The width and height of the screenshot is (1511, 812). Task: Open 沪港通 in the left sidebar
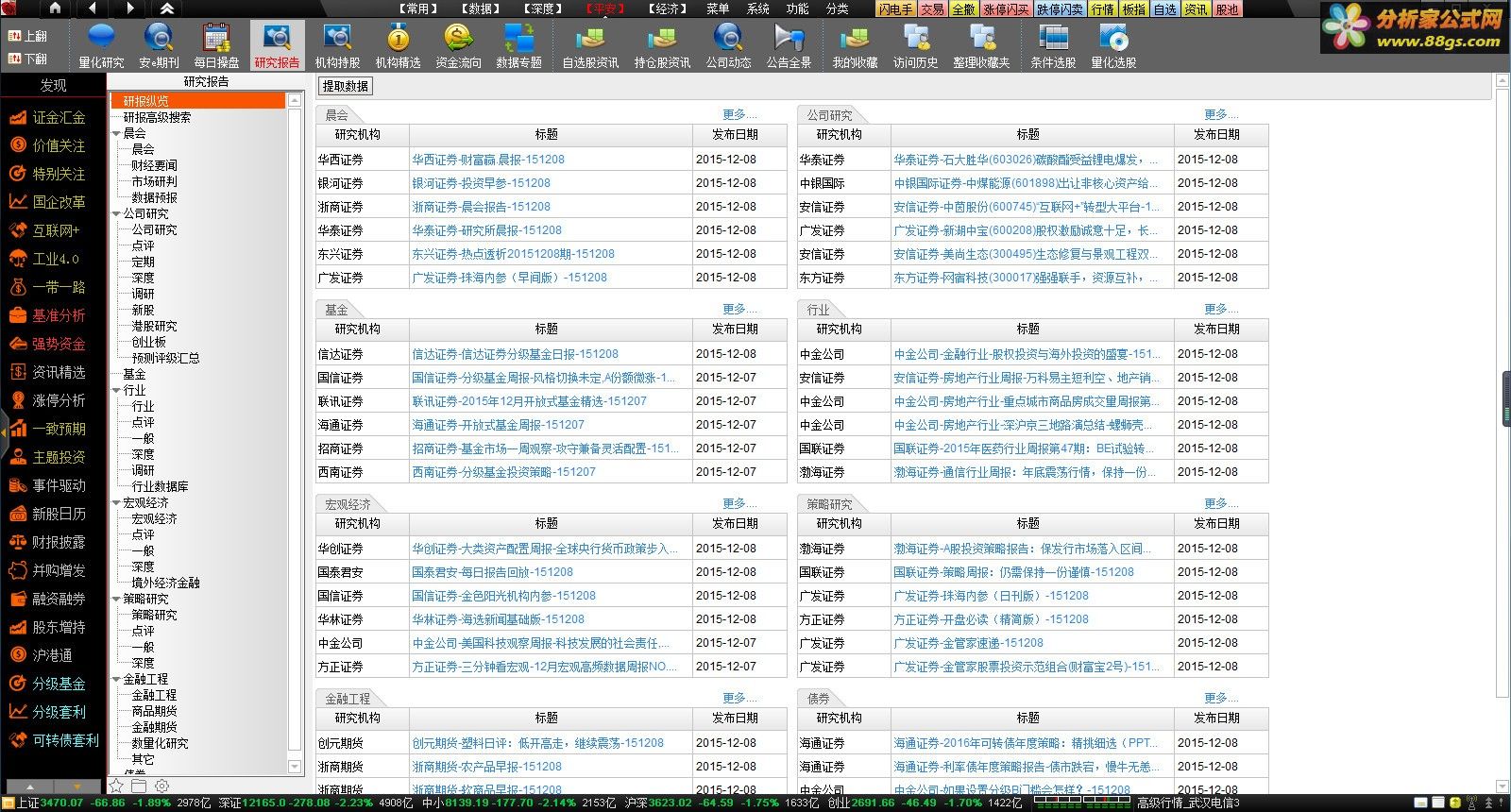(41, 655)
